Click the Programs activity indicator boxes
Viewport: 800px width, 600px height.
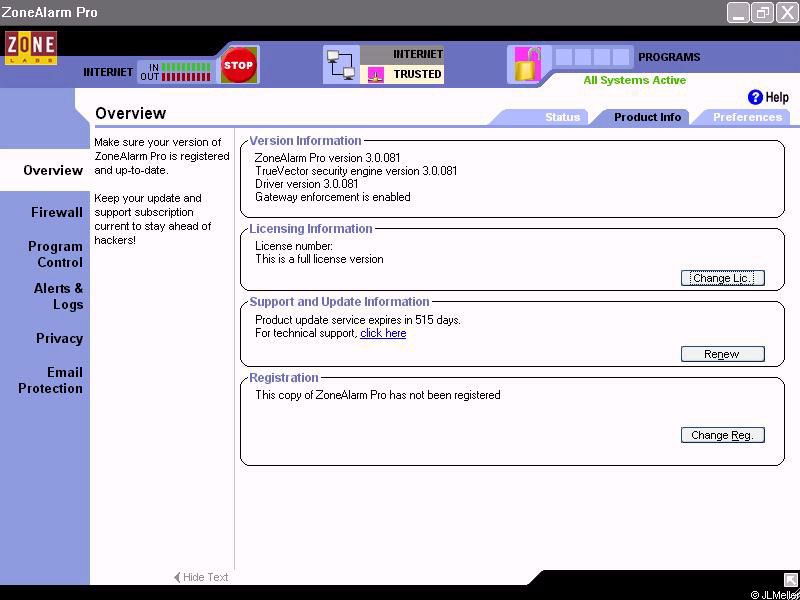click(x=592, y=57)
